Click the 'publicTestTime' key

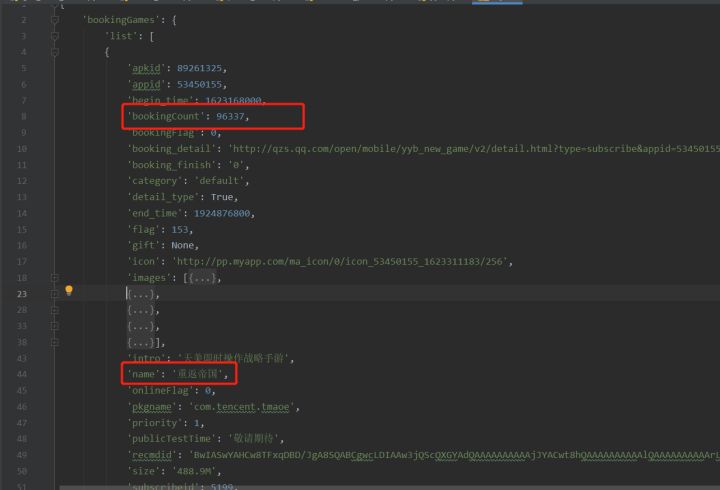coord(171,439)
